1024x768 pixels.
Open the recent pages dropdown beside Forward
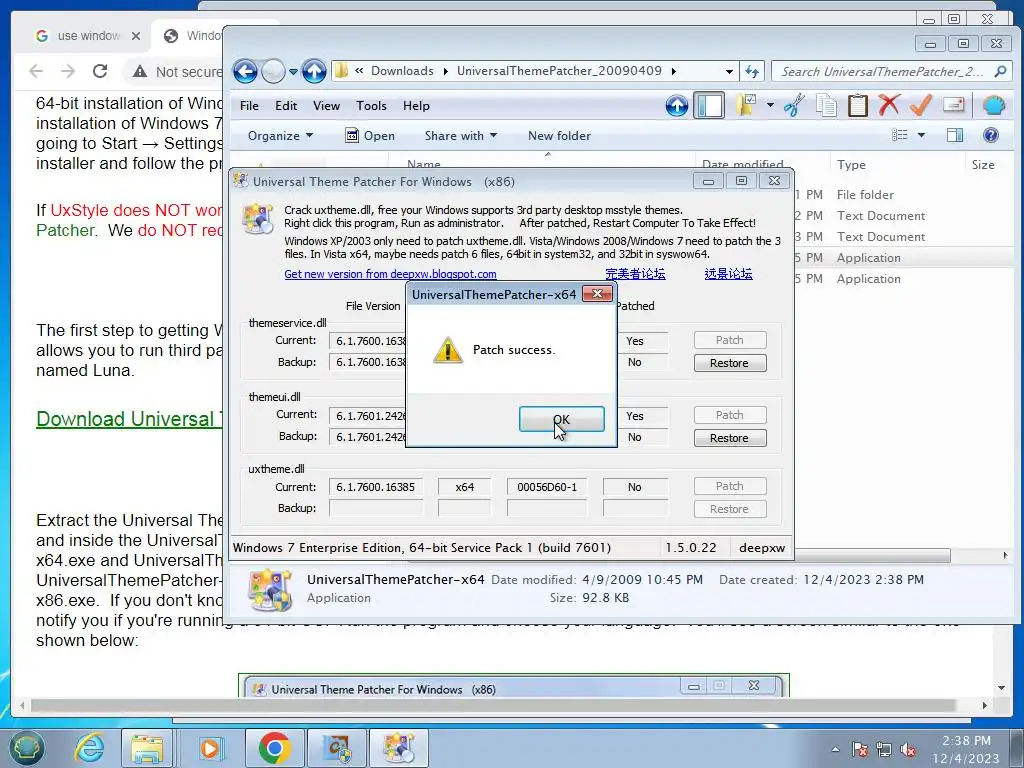(x=293, y=72)
